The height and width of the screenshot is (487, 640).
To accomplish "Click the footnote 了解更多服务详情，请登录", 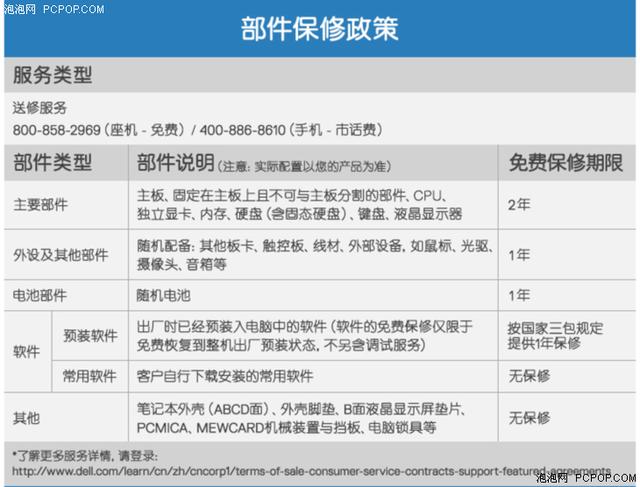I will pos(85,456).
